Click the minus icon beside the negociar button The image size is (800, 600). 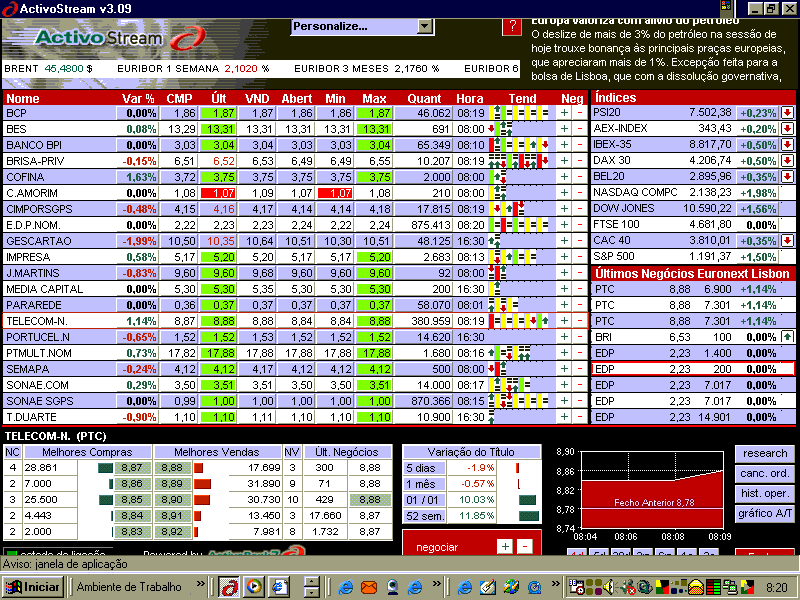[x=524, y=544]
